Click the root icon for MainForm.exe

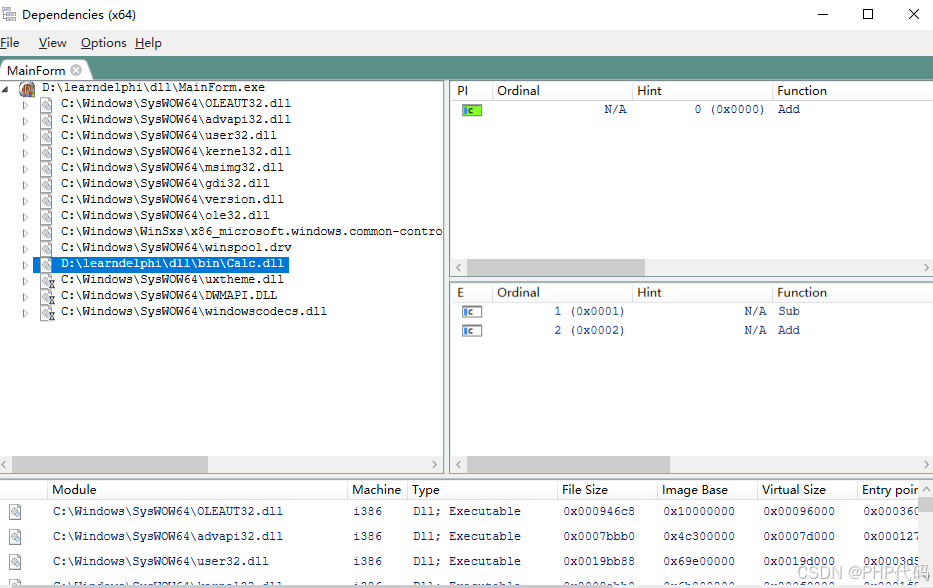tap(28, 88)
